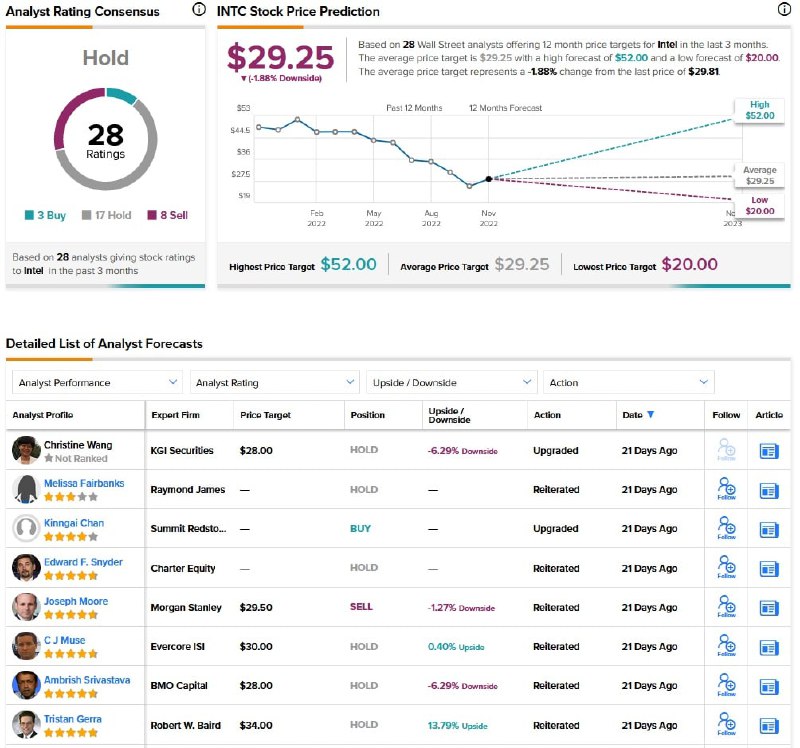Viewport: 800px width, 748px height.
Task: Open Kinngai Chan analyst profile link
Action: [74, 523]
